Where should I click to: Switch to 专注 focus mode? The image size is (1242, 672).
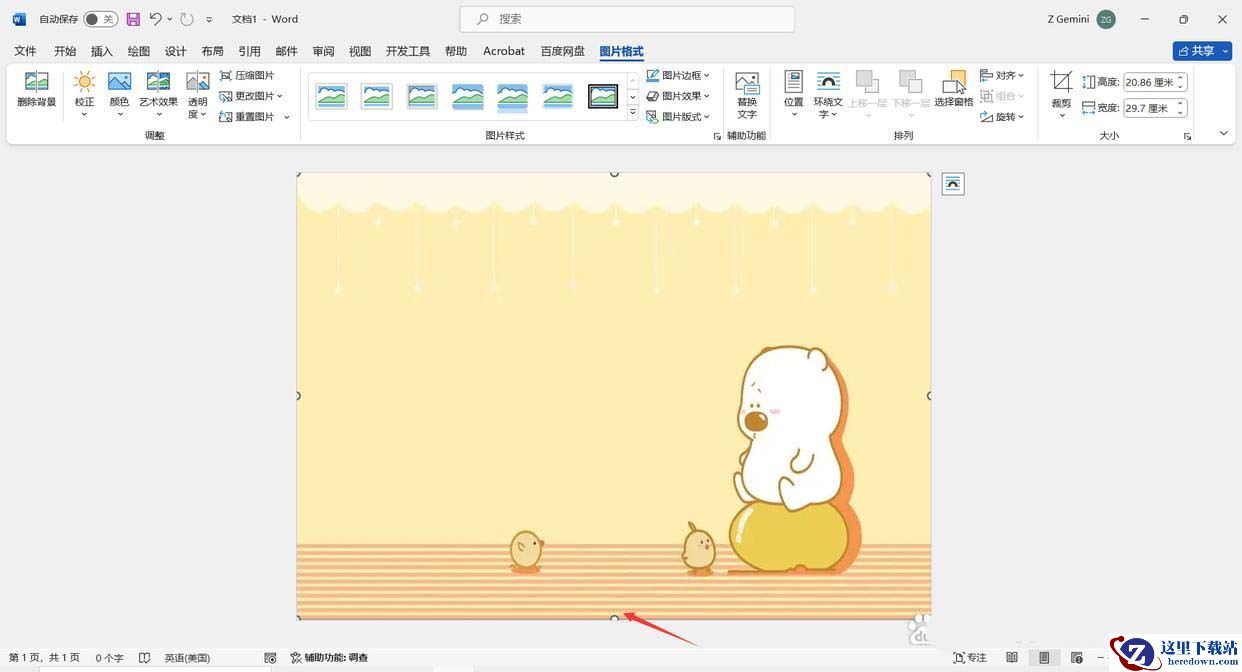click(x=970, y=658)
